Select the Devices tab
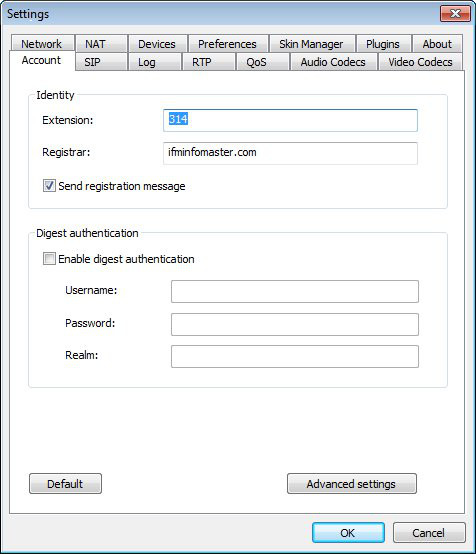 click(157, 44)
